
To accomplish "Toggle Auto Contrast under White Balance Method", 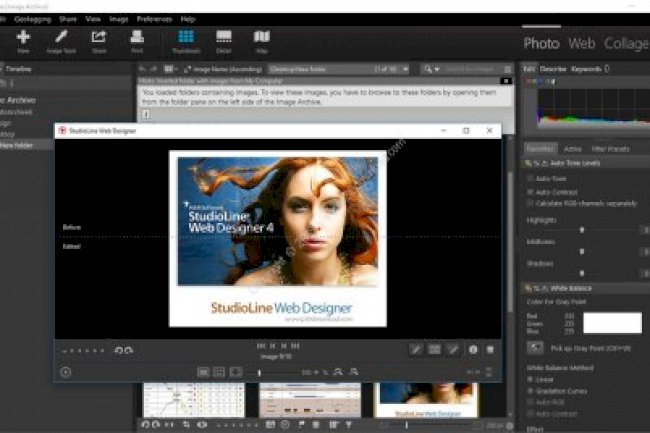I will pyautogui.click(x=530, y=414).
